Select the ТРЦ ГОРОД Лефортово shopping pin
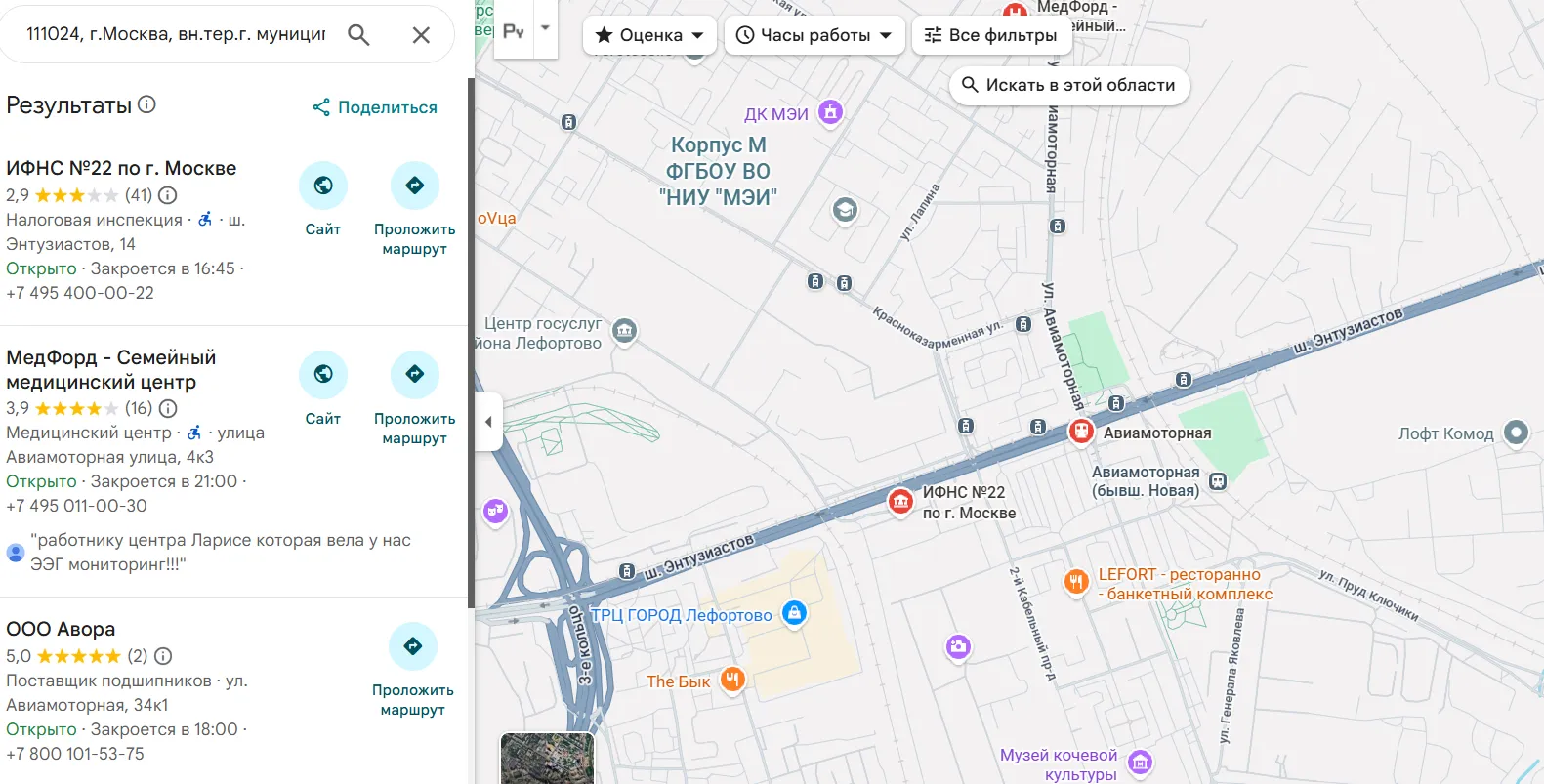The width and height of the screenshot is (1544, 784). coord(795,614)
